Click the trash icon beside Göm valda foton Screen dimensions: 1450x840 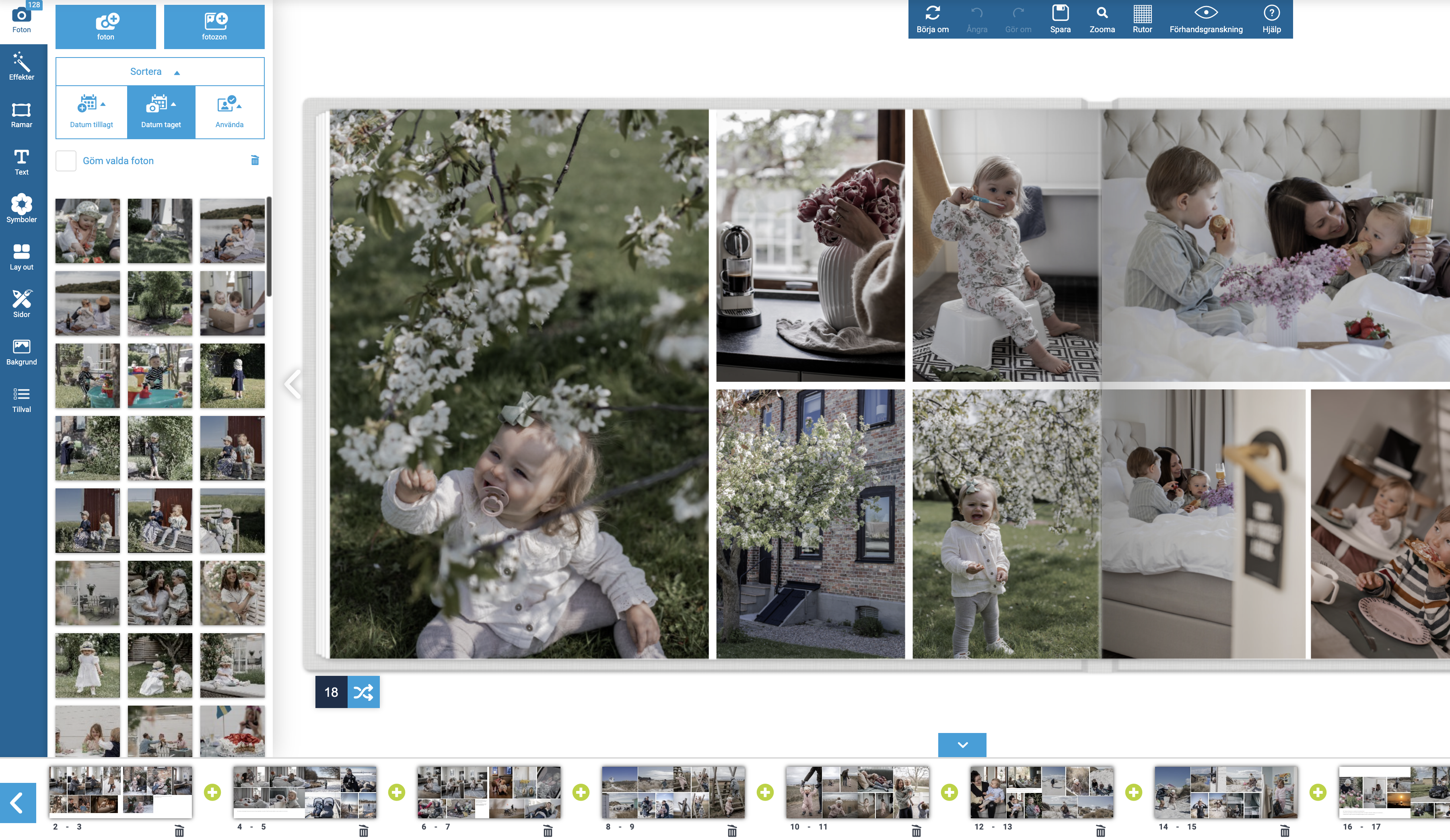pyautogui.click(x=255, y=160)
